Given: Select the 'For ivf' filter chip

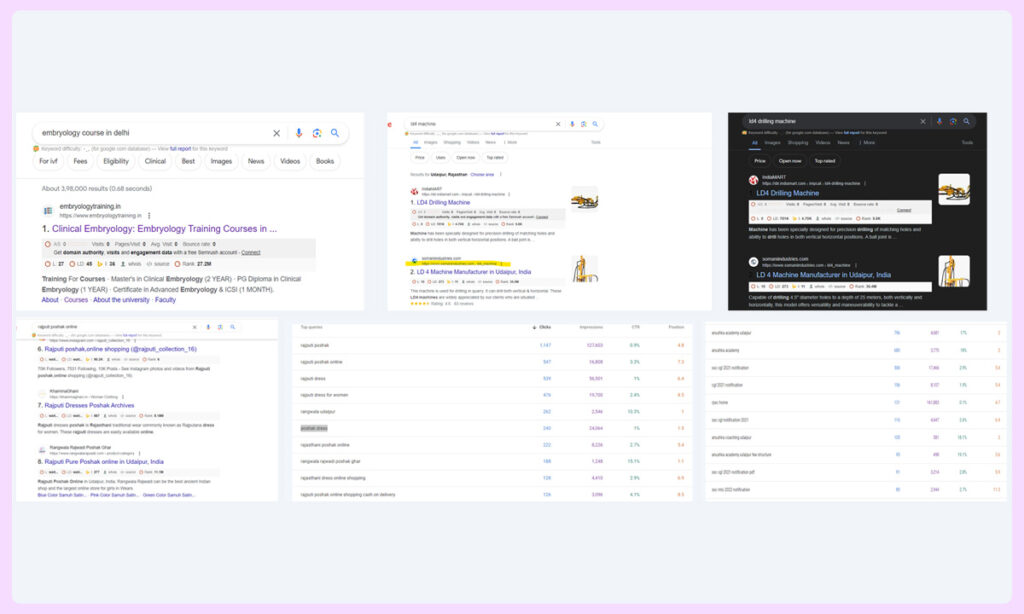Looking at the screenshot, I should [48, 161].
